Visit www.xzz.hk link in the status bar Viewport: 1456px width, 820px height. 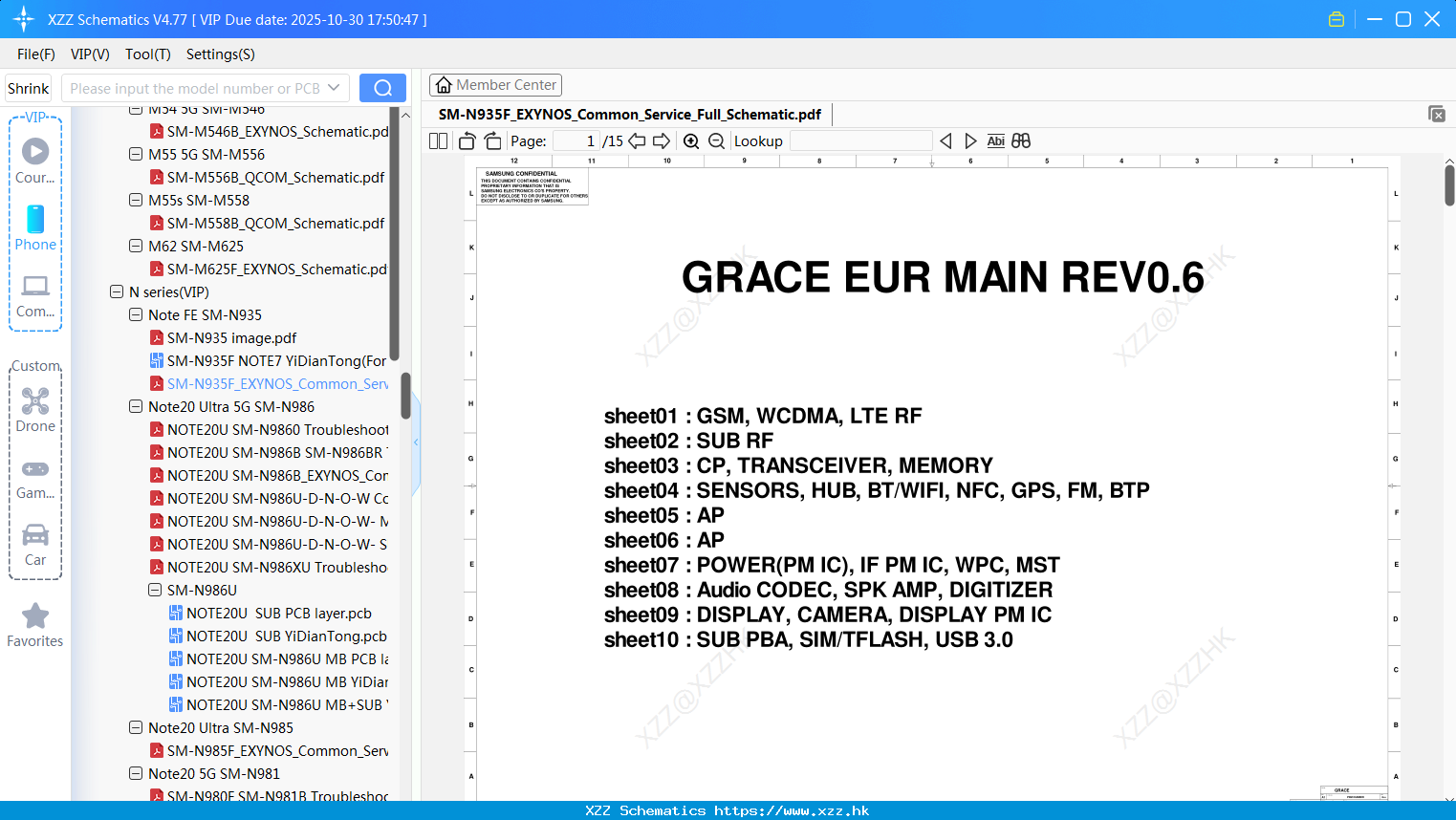pos(792,810)
